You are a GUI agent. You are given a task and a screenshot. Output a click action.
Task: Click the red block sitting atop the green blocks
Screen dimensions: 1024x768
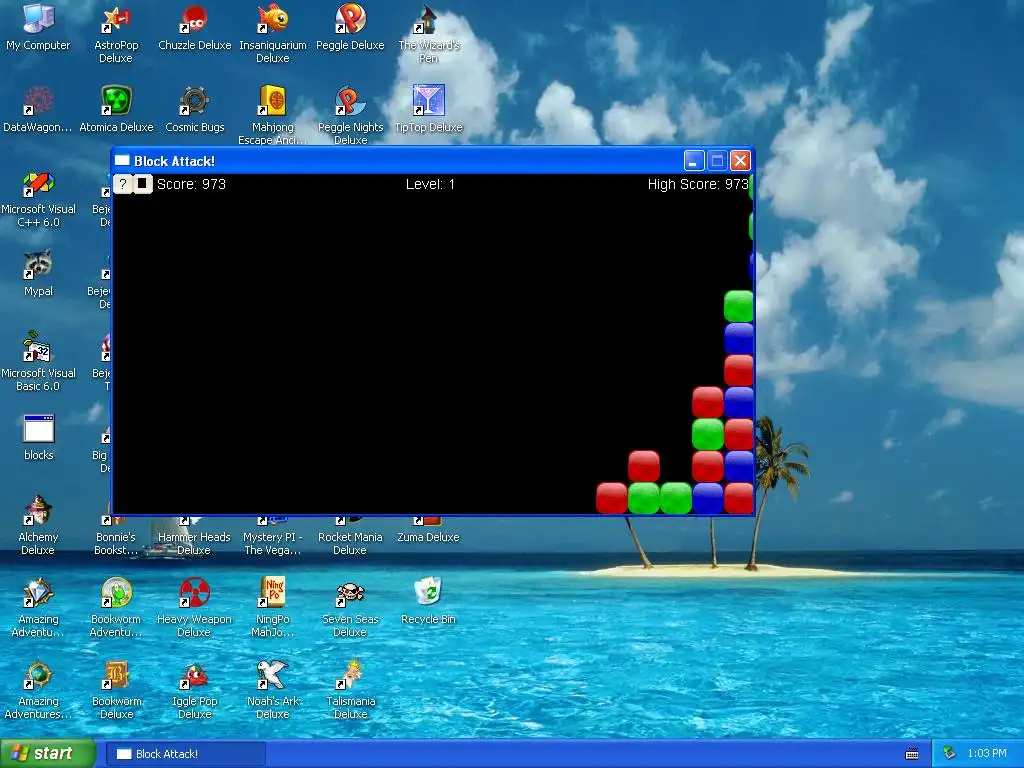tap(644, 466)
